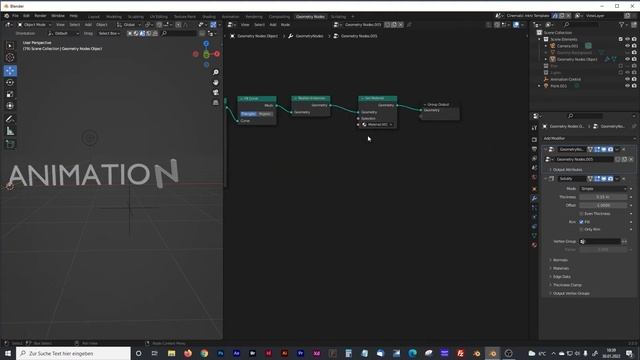Image resolution: width=640 pixels, height=360 pixels.
Task: Expand the Thickness Clamp panel
Action: click(567, 285)
